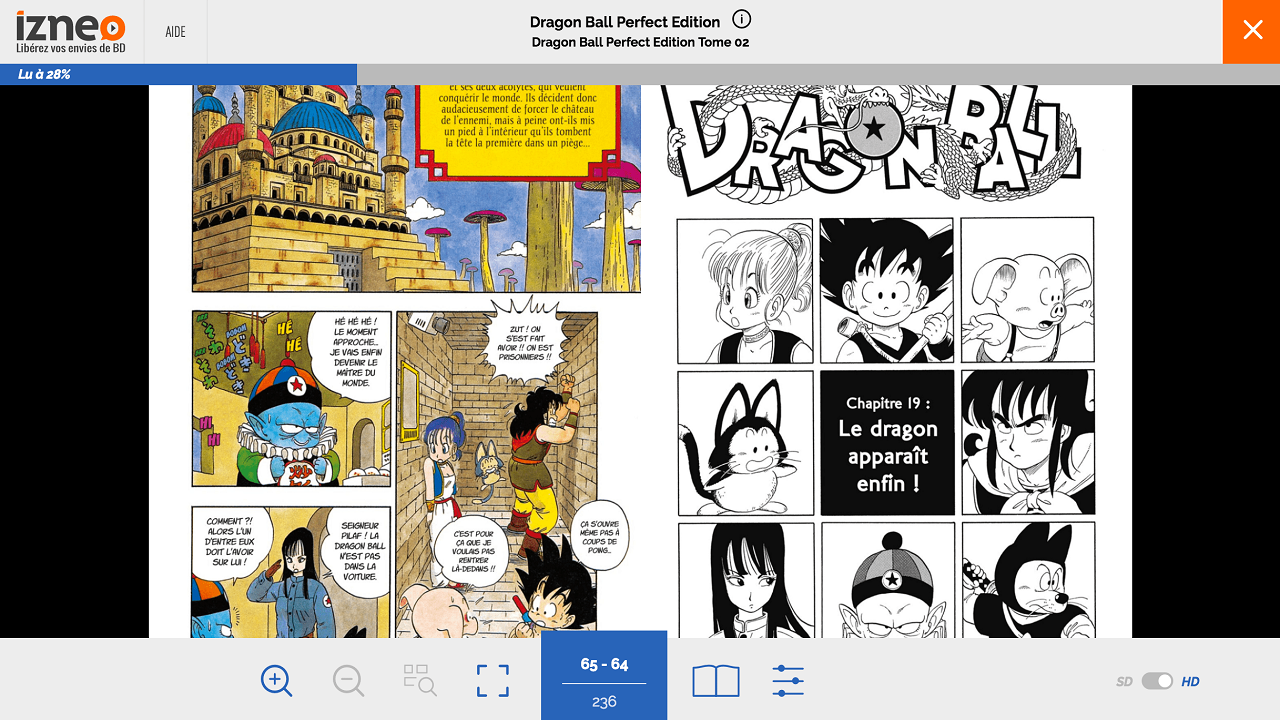Open the AIDE help menu

(x=175, y=32)
